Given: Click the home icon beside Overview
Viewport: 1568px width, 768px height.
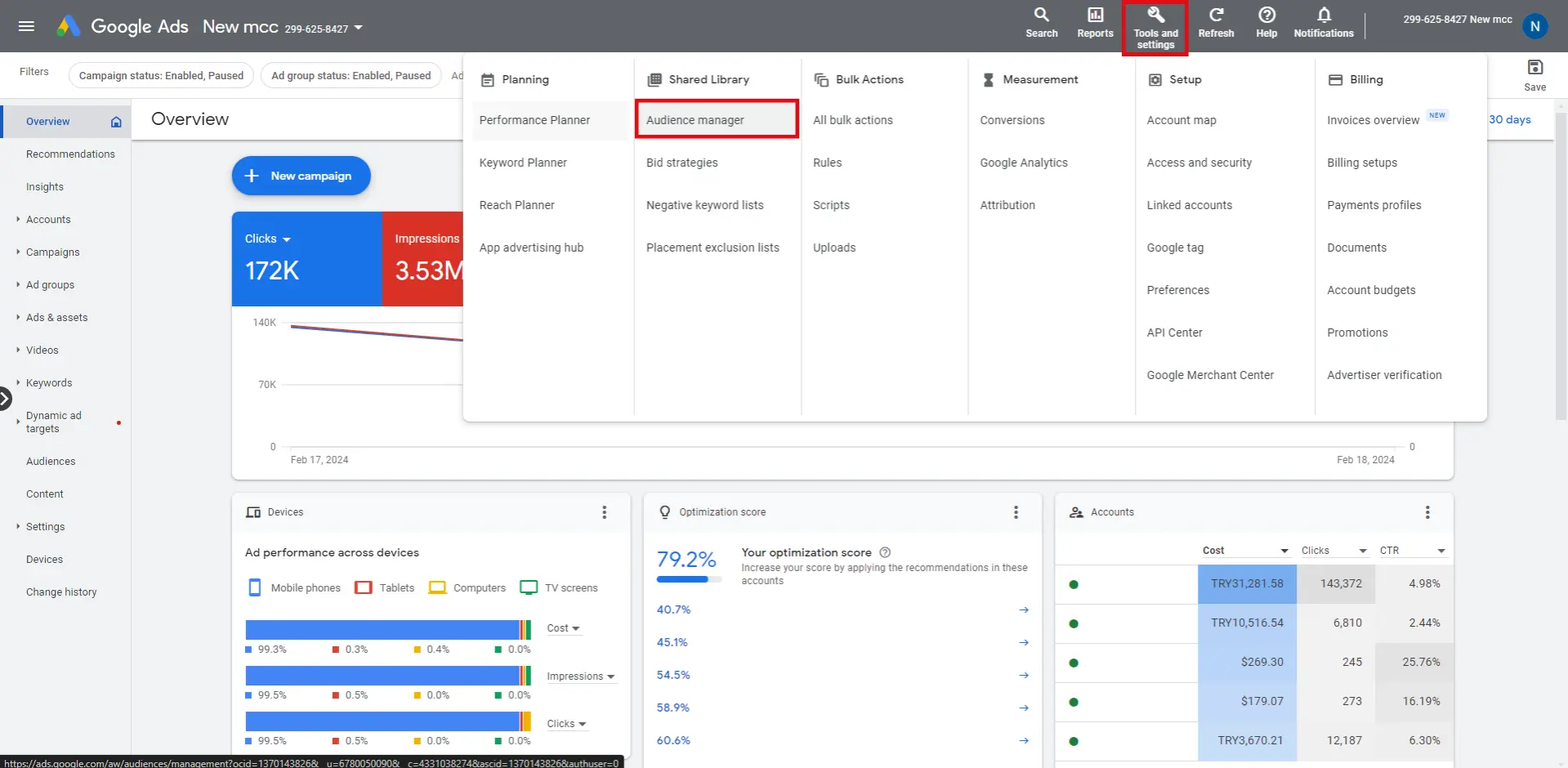Looking at the screenshot, I should click(x=116, y=122).
